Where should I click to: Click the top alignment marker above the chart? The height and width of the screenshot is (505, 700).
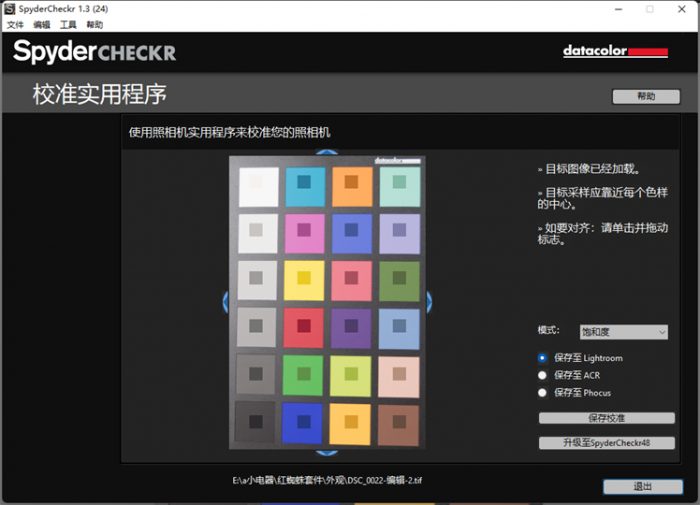(x=325, y=153)
